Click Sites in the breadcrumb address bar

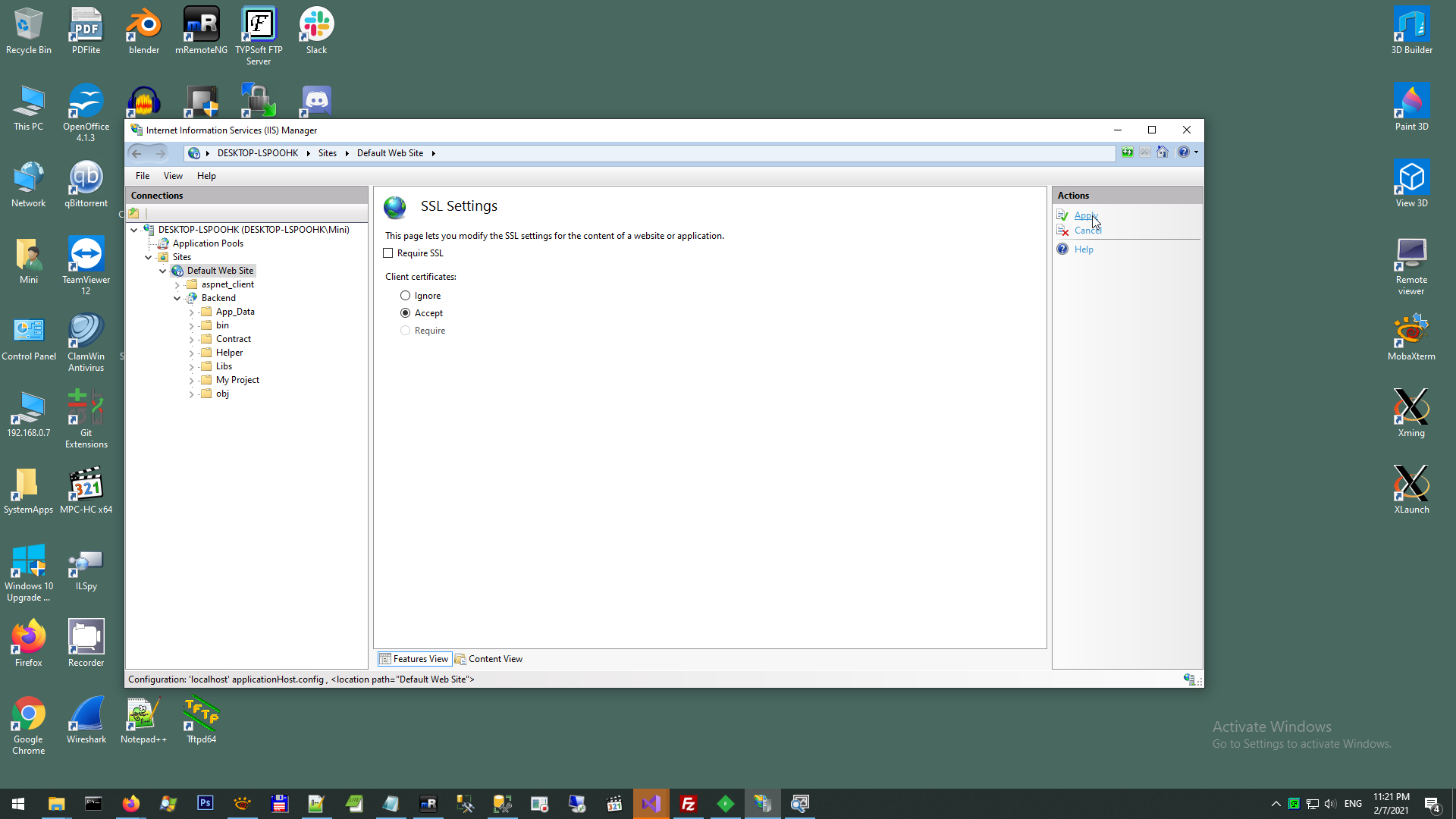click(x=328, y=153)
